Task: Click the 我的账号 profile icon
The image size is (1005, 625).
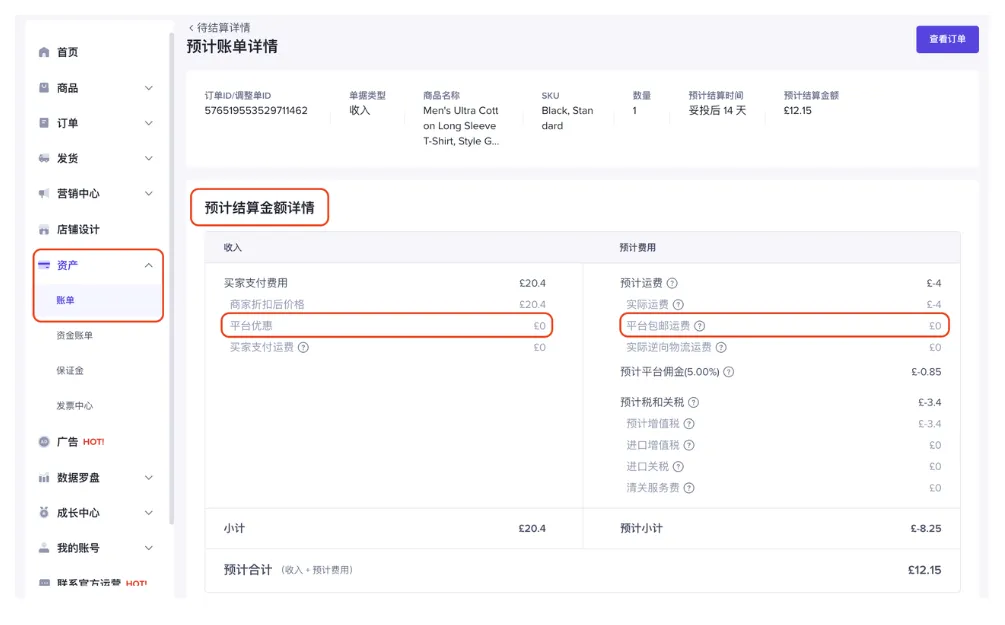Action: [x=44, y=548]
